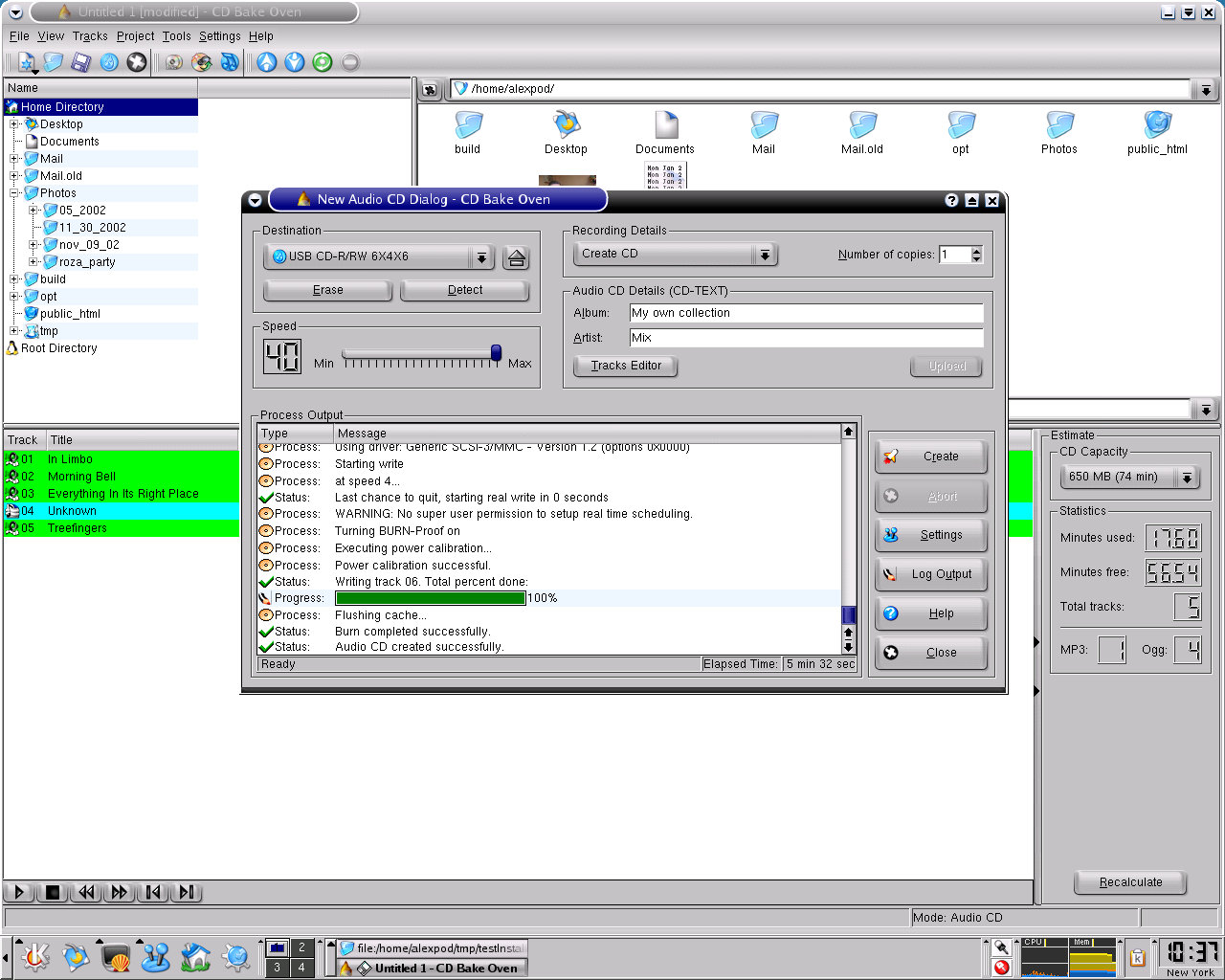Screen dimensions: 1225x980
Task: Click the burn speed slider handle
Action: (496, 353)
